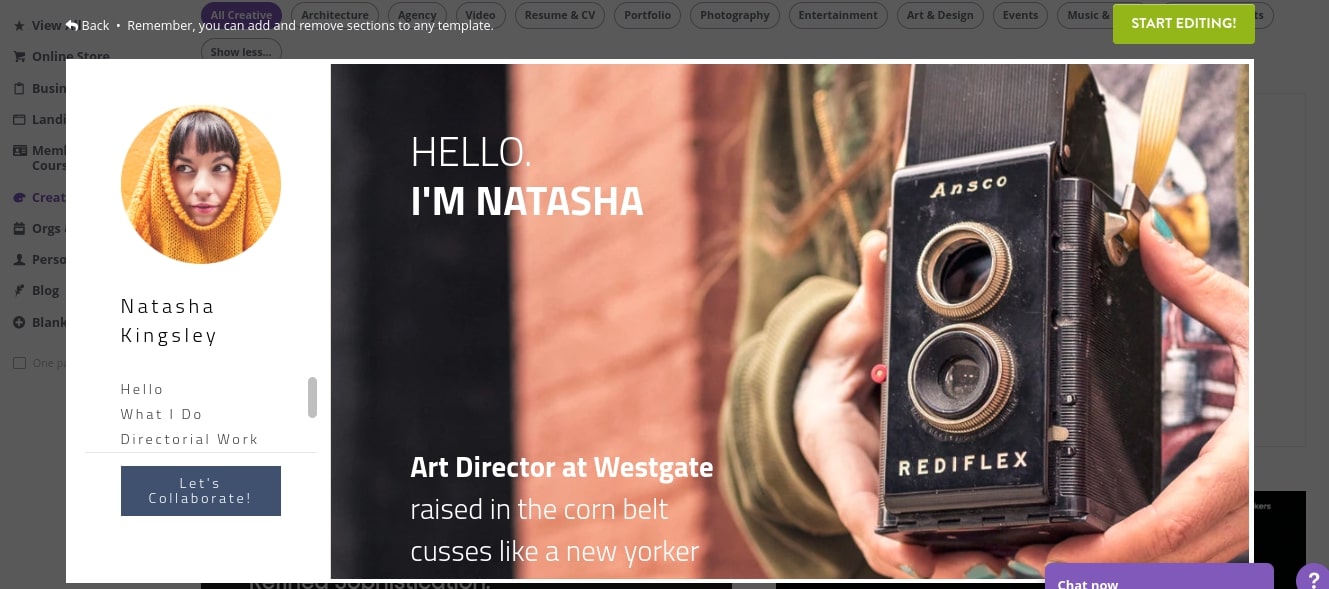The height and width of the screenshot is (589, 1329).
Task: Click the Personal person icon
Action: click(x=19, y=259)
